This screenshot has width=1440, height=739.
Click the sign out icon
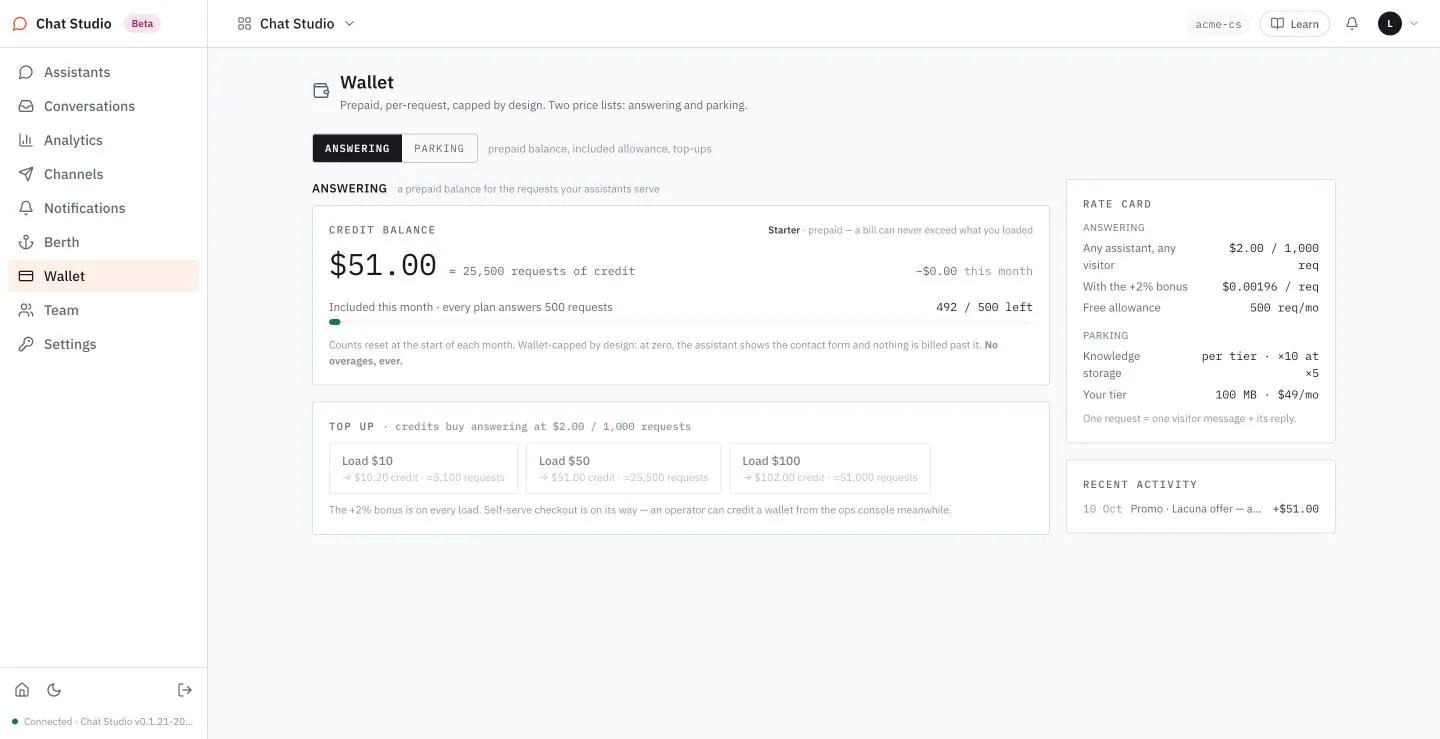(185, 690)
